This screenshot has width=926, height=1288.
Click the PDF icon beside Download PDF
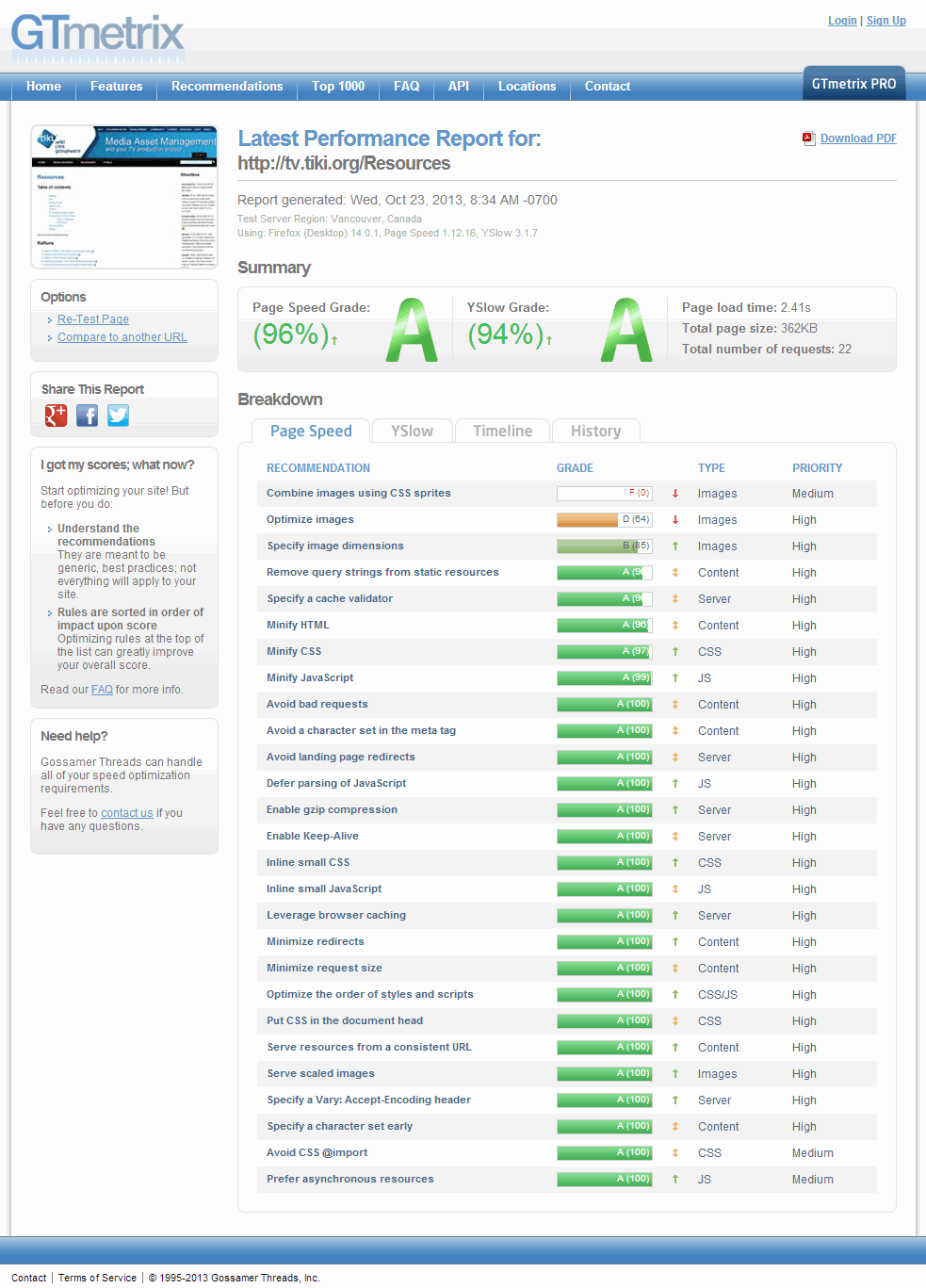pos(808,139)
